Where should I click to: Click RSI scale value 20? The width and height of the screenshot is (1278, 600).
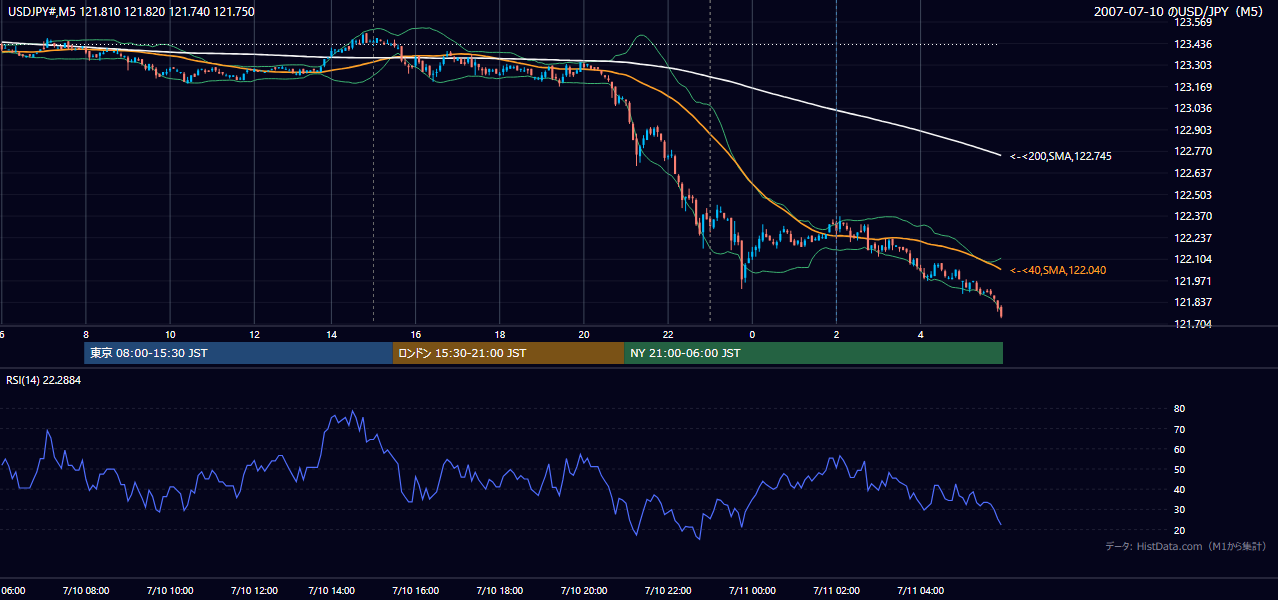point(1180,530)
